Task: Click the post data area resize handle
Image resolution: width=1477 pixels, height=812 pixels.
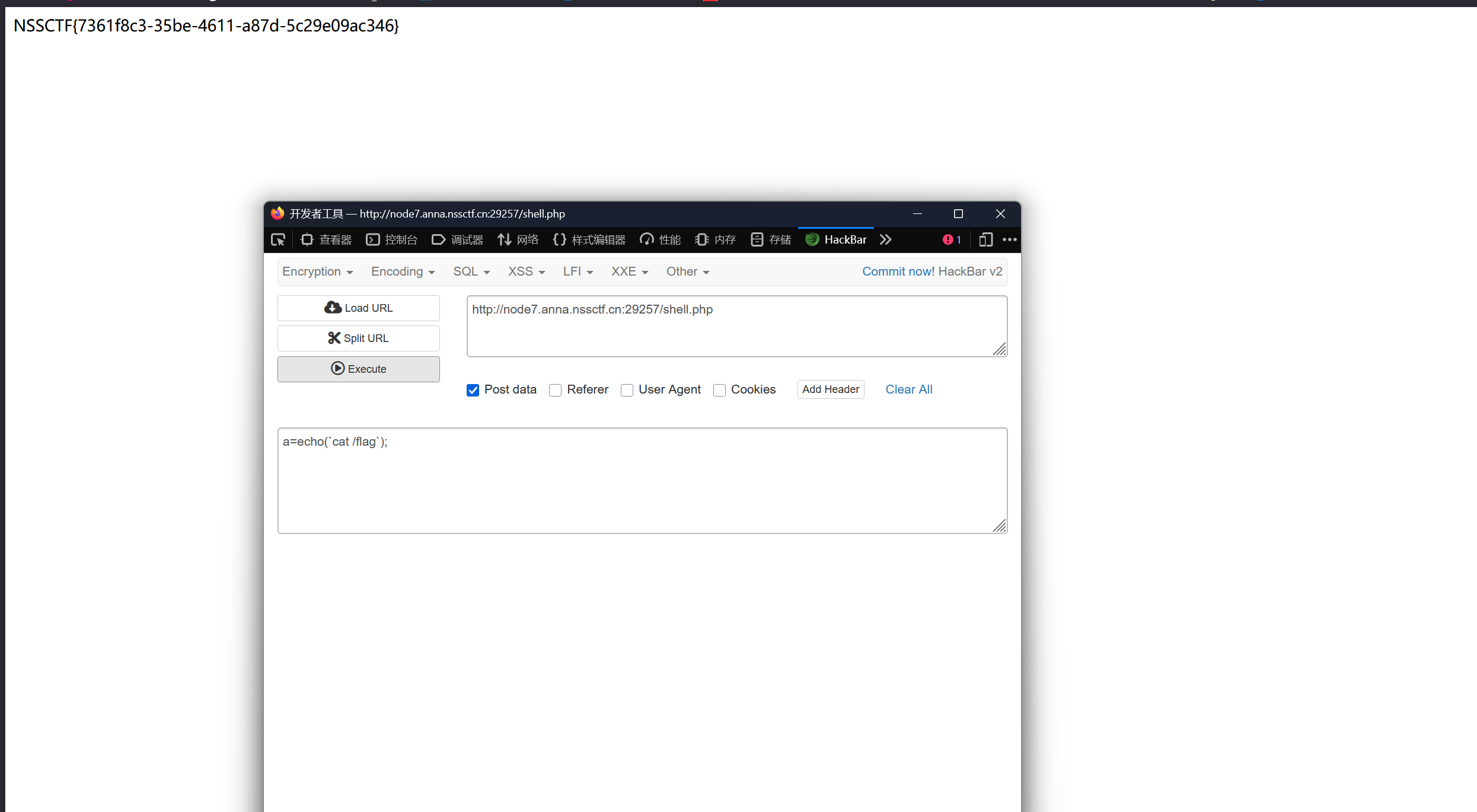Action: point(1000,526)
